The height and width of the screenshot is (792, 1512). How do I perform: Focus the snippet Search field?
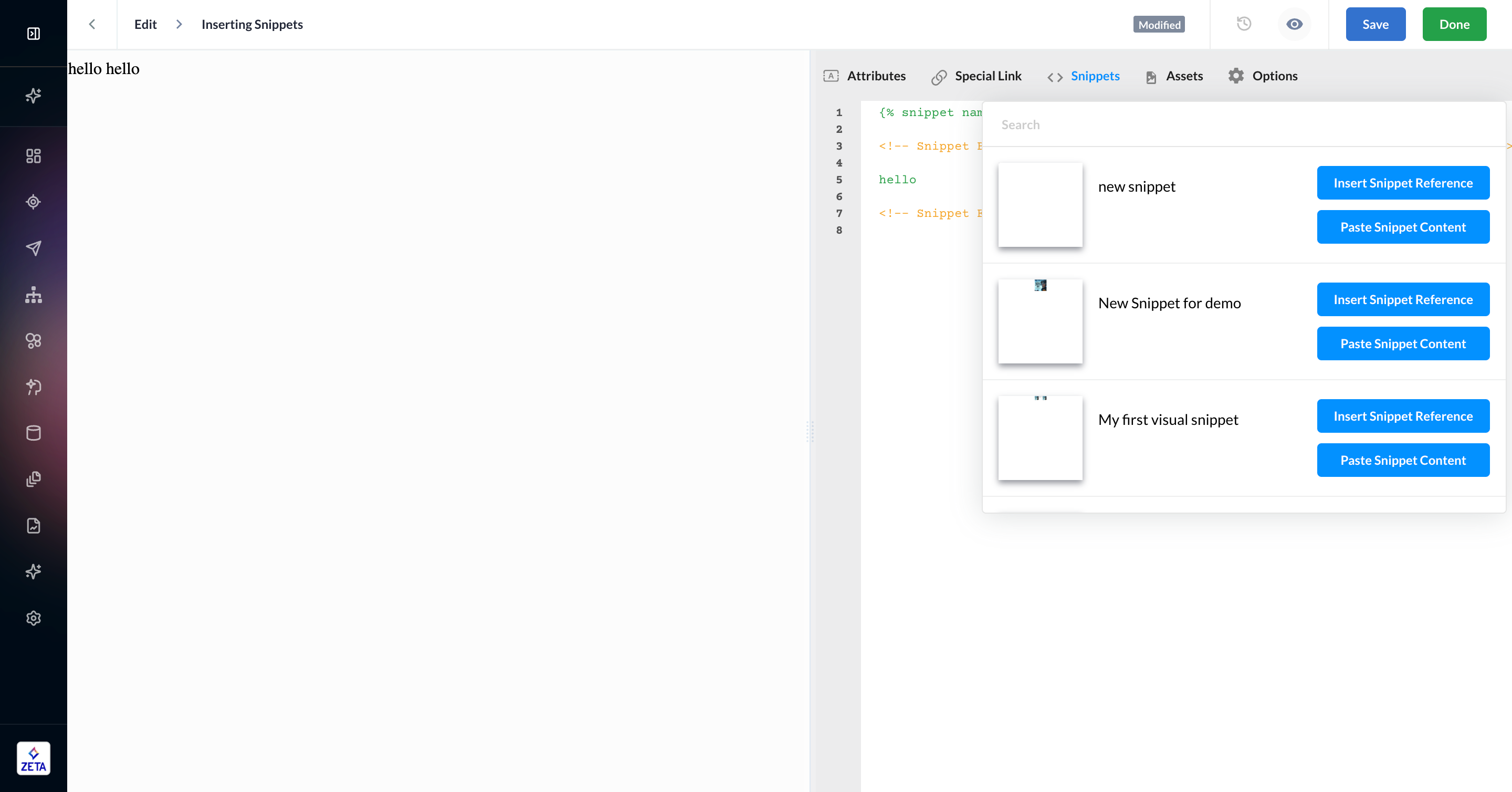1244,124
